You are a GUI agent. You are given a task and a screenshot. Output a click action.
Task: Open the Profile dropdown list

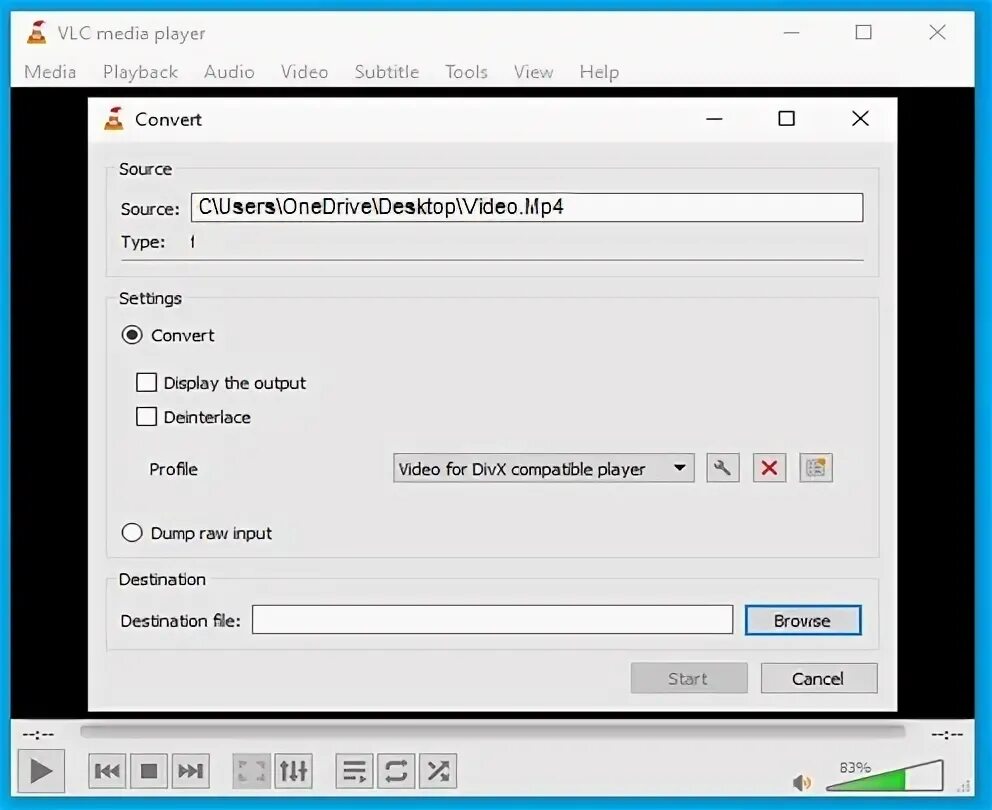point(543,468)
